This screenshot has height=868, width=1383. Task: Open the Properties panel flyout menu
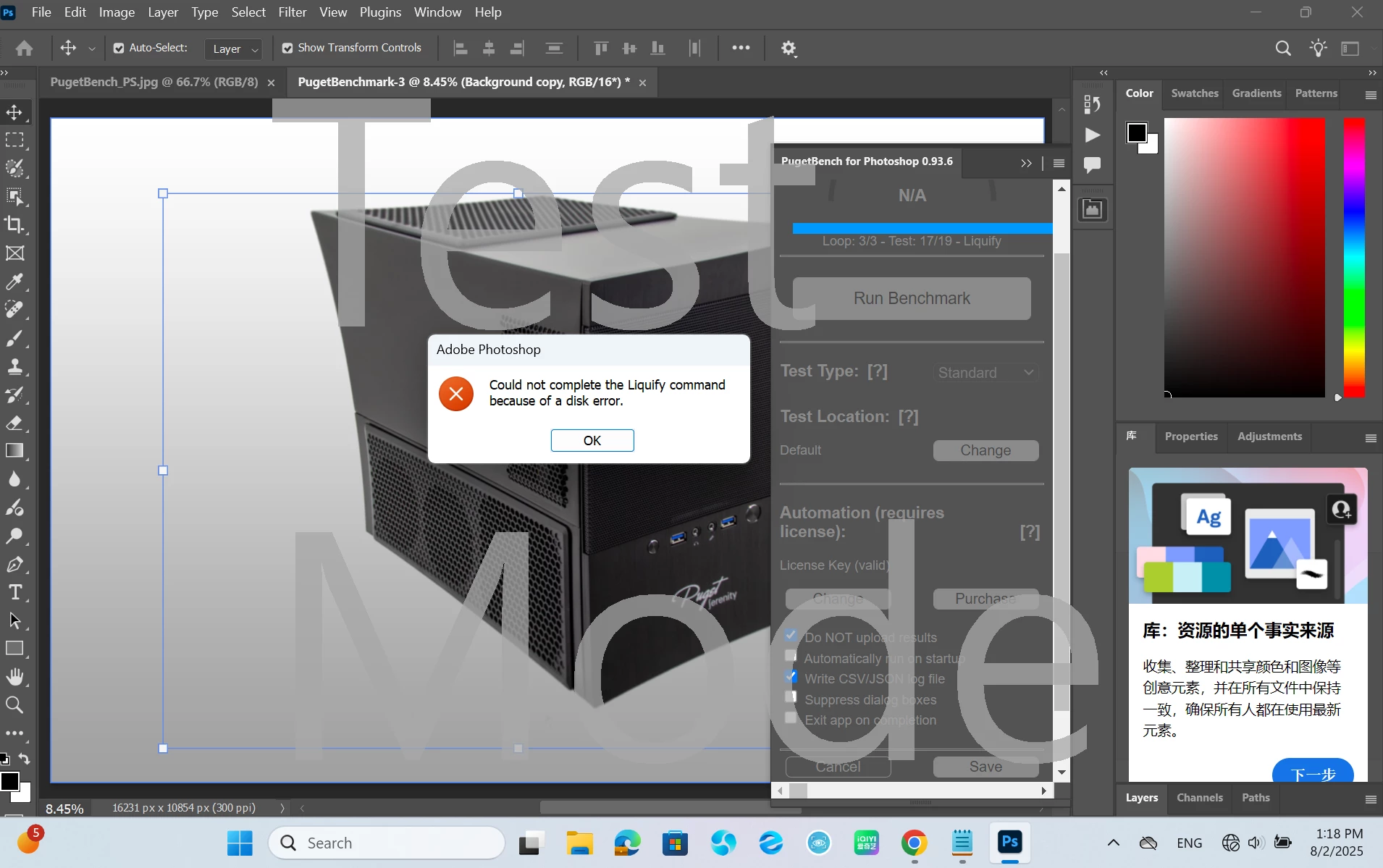pos(1371,438)
